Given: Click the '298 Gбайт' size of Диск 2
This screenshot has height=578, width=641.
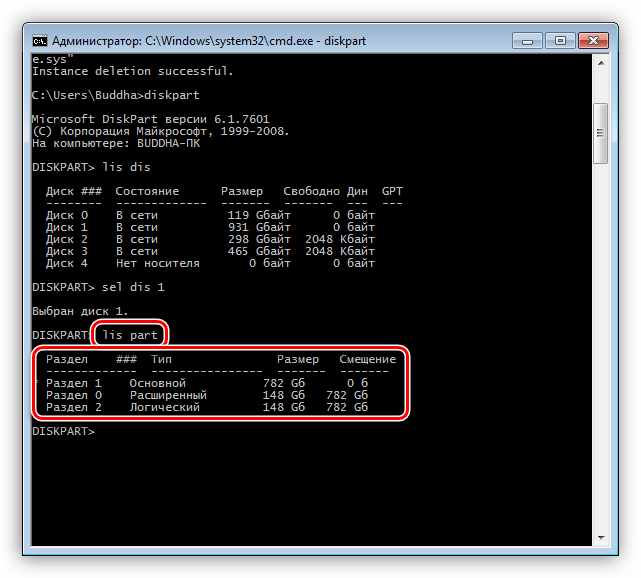Looking at the screenshot, I should (259, 239).
